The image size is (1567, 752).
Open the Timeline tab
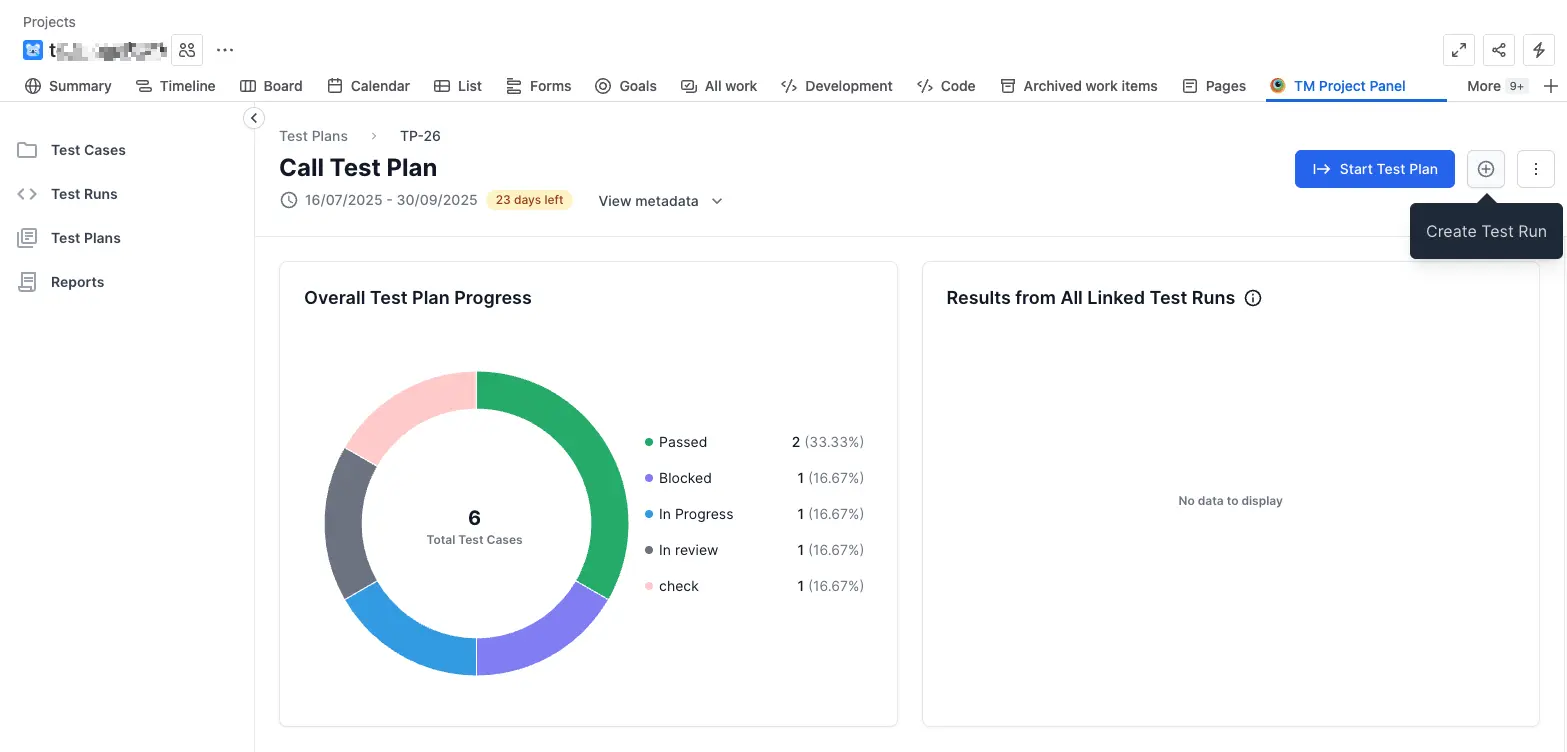point(176,86)
